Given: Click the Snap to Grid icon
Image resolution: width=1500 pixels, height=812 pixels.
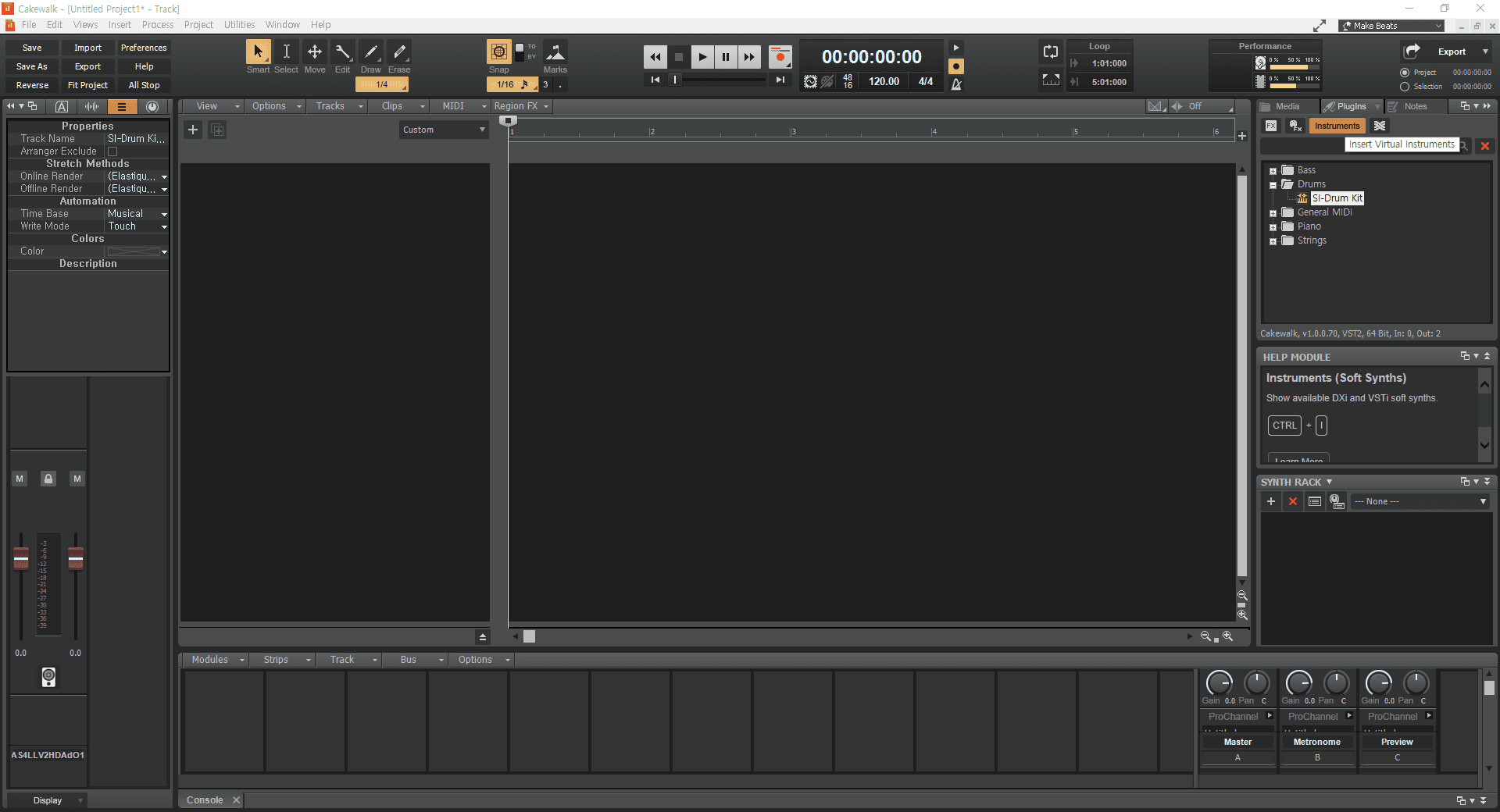Looking at the screenshot, I should (x=498, y=52).
